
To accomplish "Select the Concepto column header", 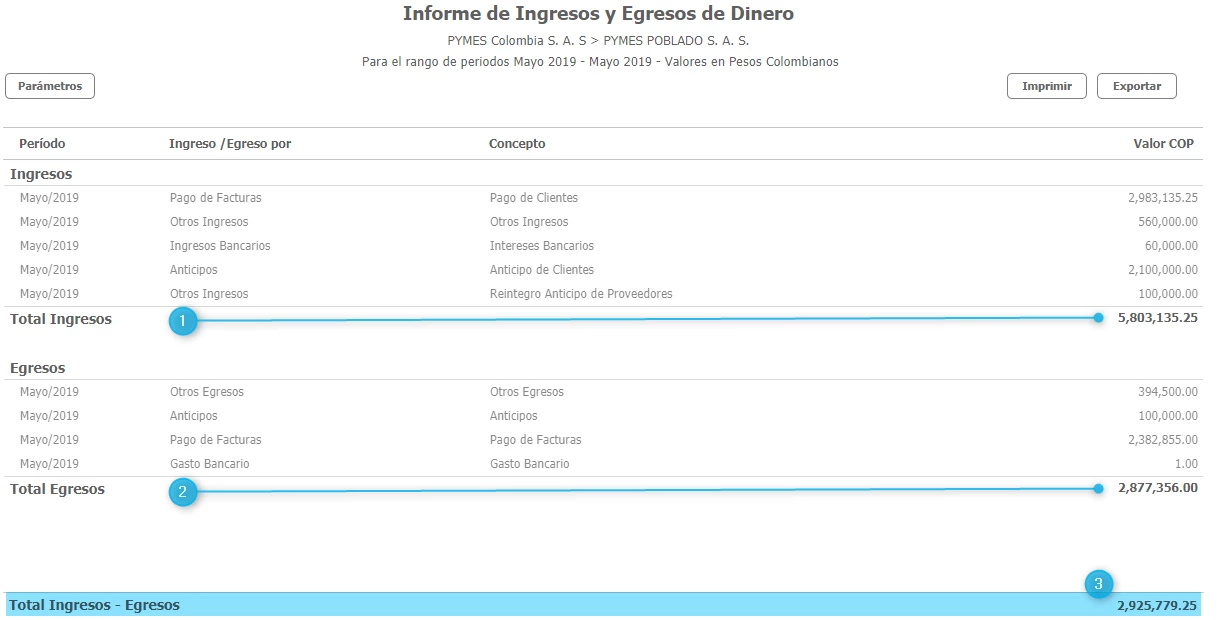I will [517, 144].
